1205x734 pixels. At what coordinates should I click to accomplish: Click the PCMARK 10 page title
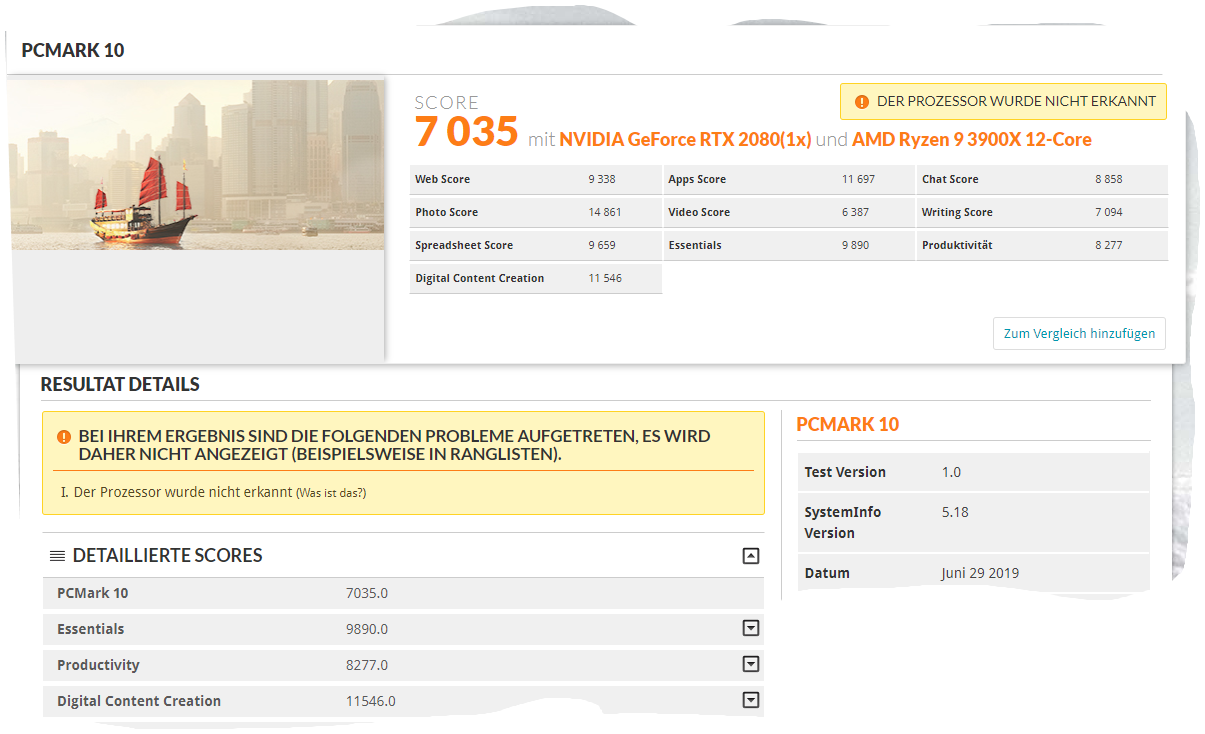pyautogui.click(x=73, y=50)
